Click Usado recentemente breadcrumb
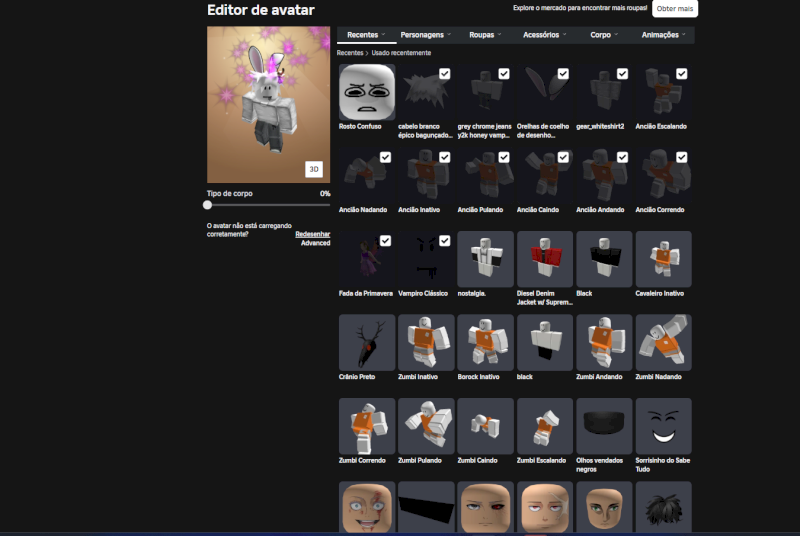 coord(401,53)
